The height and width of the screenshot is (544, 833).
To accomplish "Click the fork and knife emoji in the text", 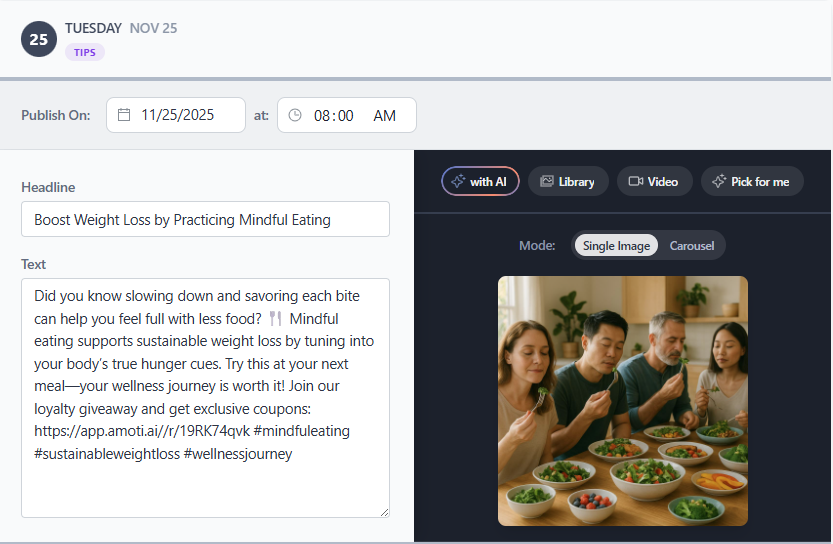I will coord(276,319).
